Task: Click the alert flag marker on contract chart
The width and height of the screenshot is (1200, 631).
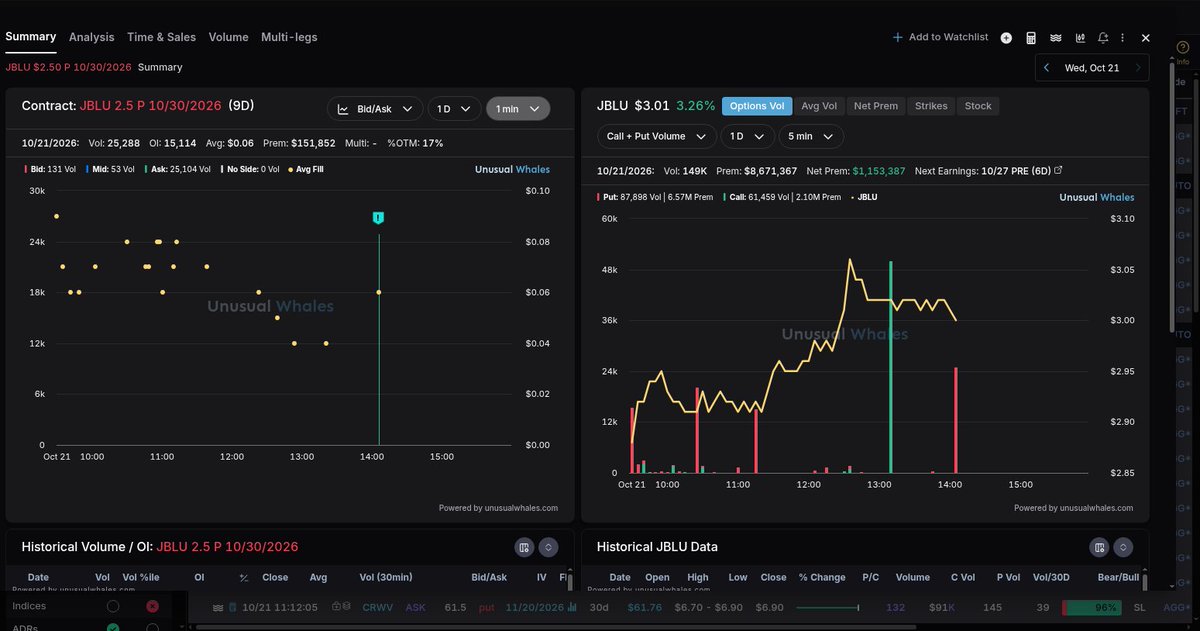Action: [x=378, y=217]
